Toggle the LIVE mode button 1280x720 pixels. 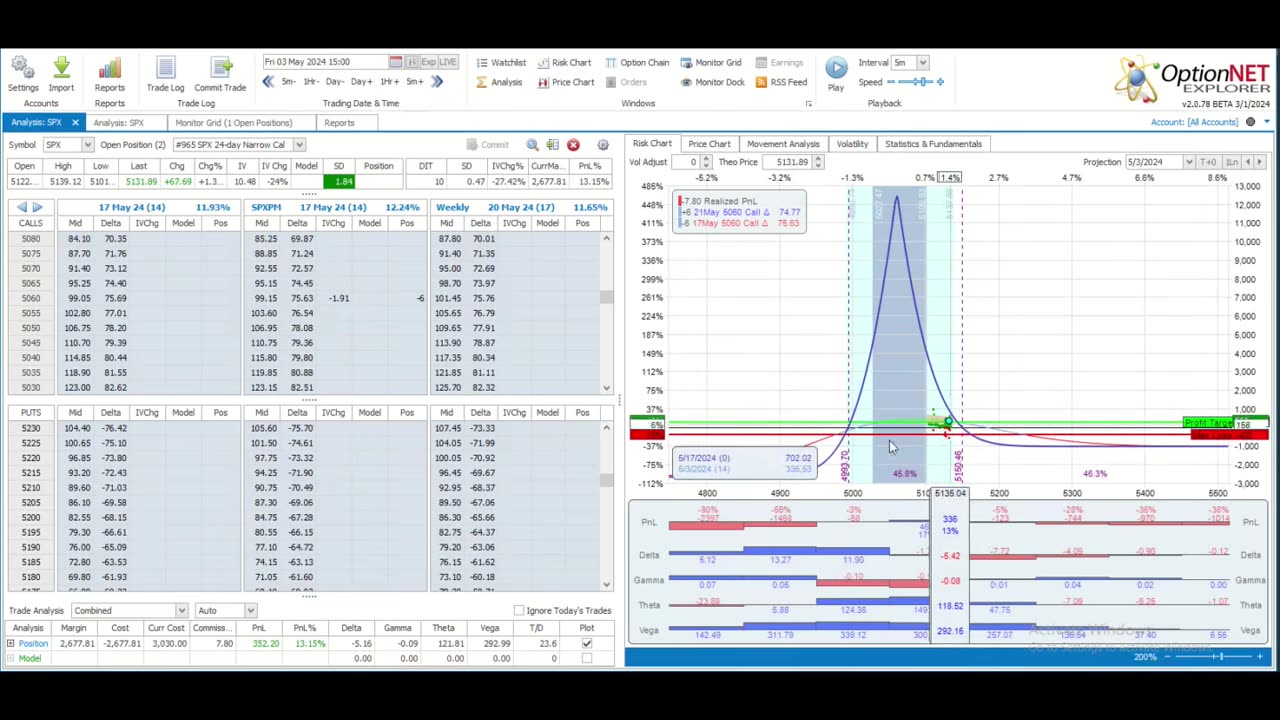tap(446, 62)
